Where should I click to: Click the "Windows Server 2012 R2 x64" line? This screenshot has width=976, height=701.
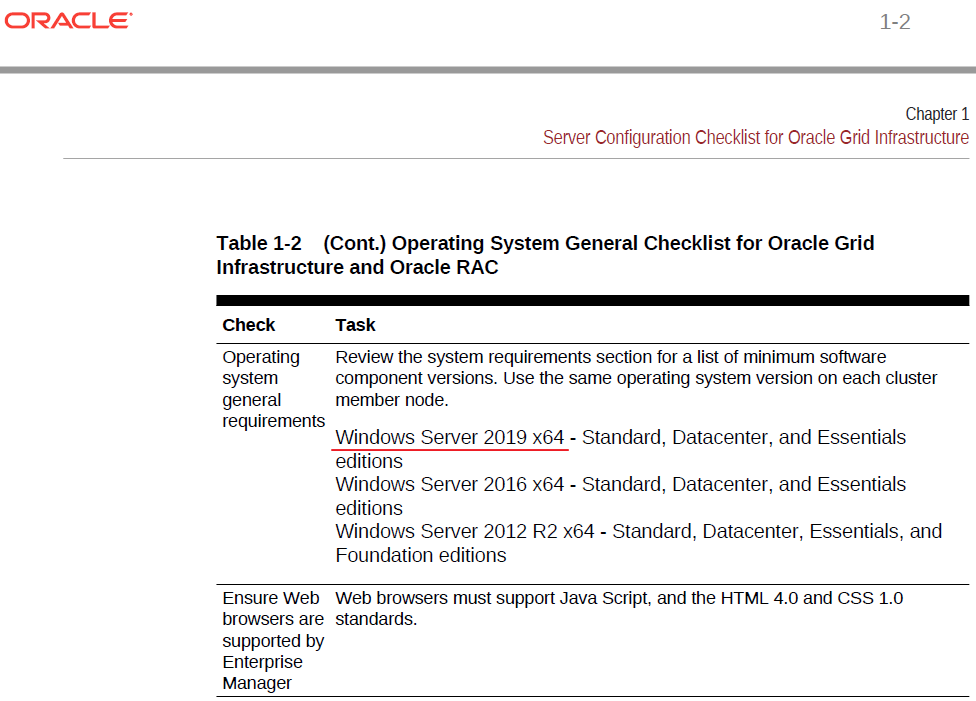639,543
